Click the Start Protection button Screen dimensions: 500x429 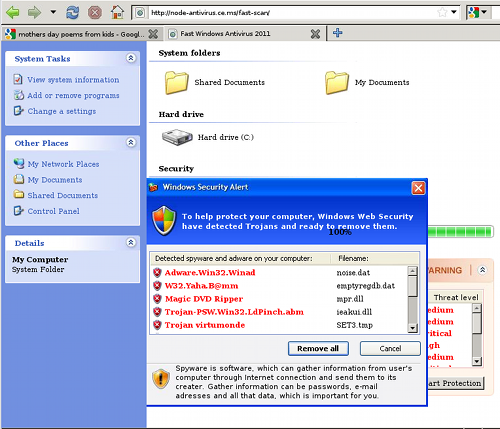tap(456, 383)
